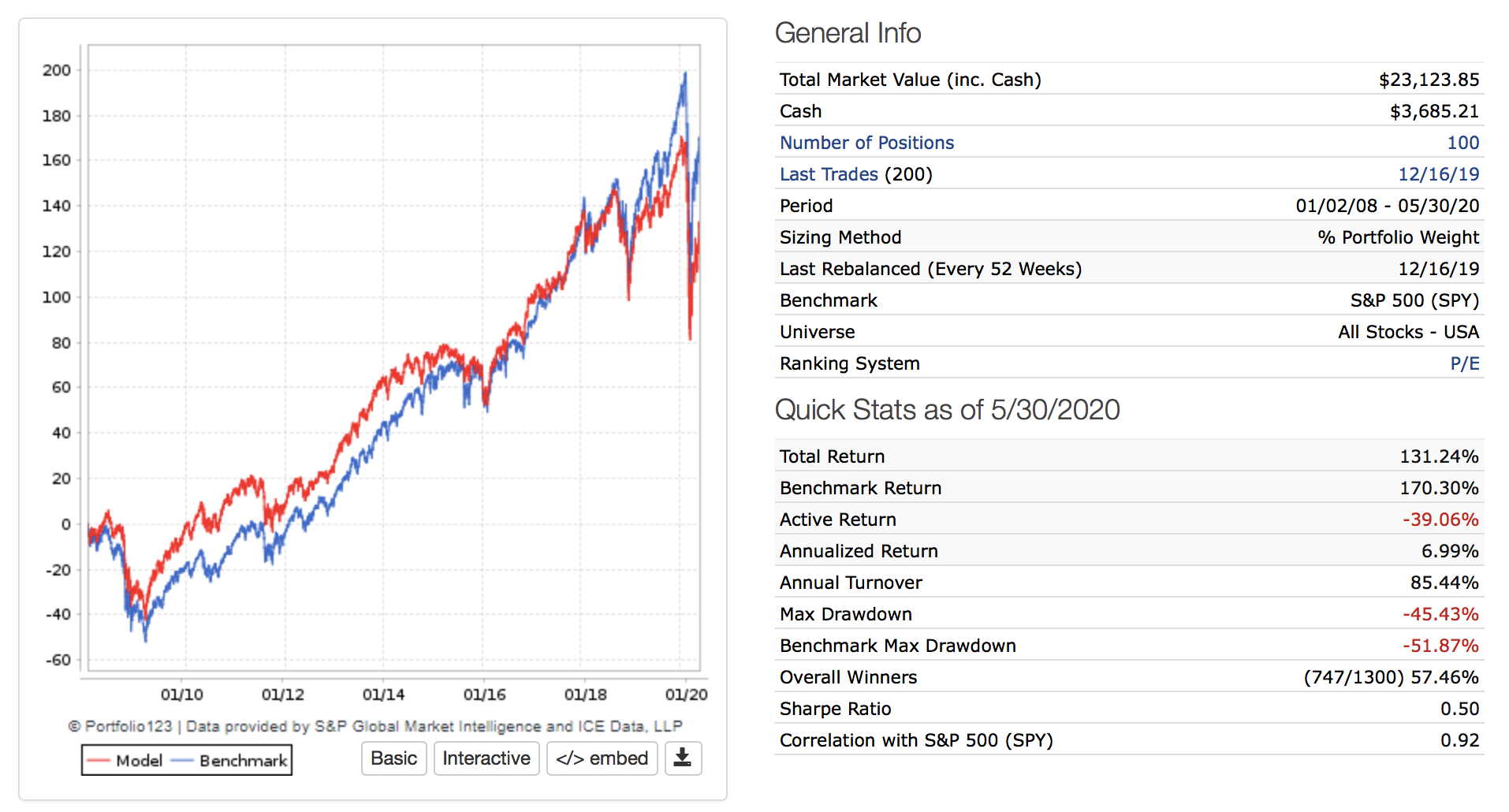Click the Portfolio123 copyright text below chart
Image resolution: width=1509 pixels, height=812 pixels.
click(375, 726)
